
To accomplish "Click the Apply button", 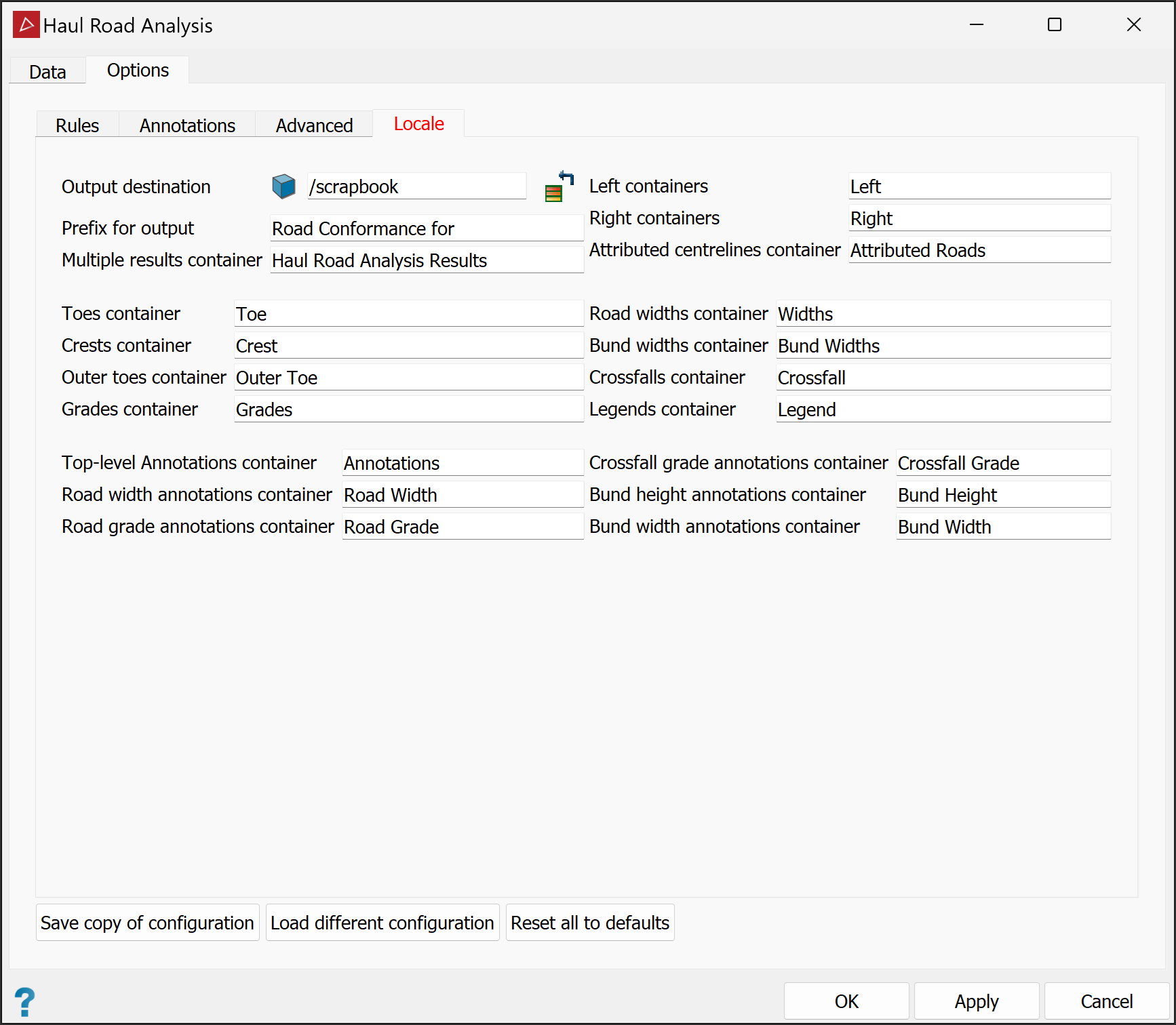I will coord(976,1001).
